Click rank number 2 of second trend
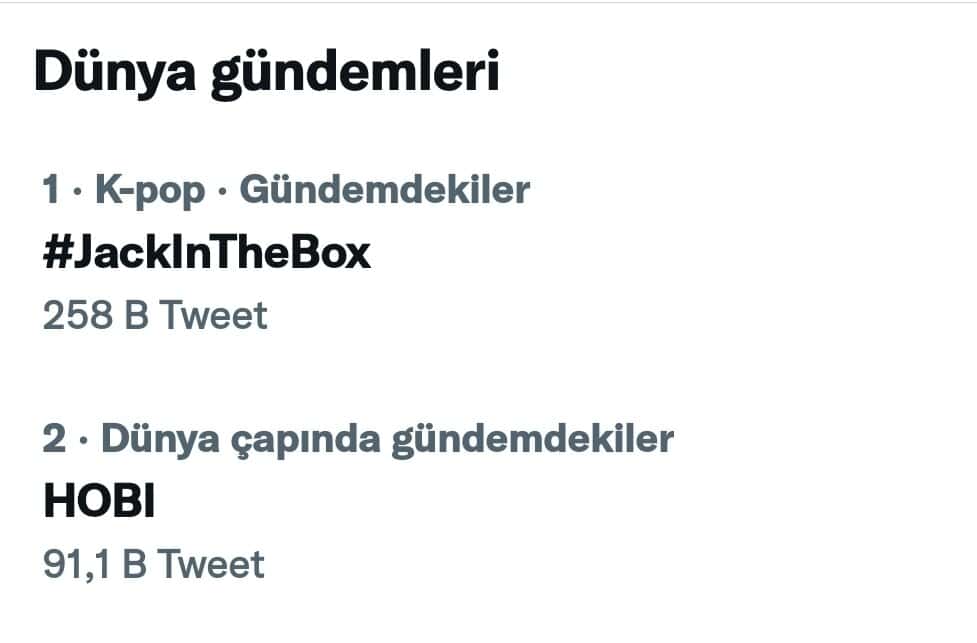Viewport: 977px width, 643px height. tap(54, 439)
